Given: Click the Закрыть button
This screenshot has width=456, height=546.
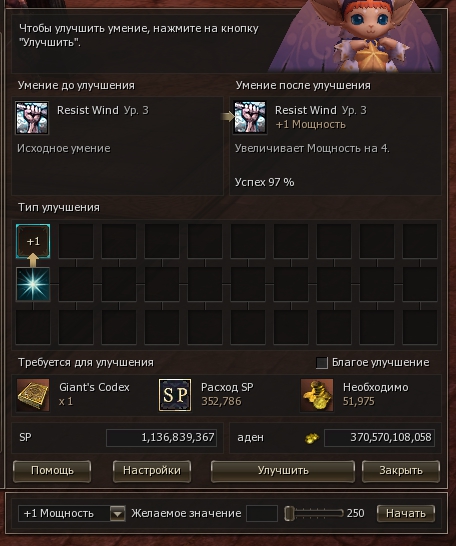Looking at the screenshot, I should [x=401, y=471].
